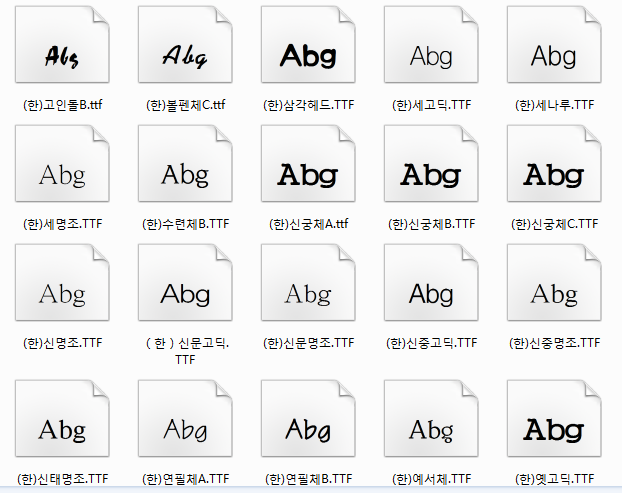Select the (한)연필체A.TTF font thumbnail
Screen dimensions: 622x493
tap(185, 418)
